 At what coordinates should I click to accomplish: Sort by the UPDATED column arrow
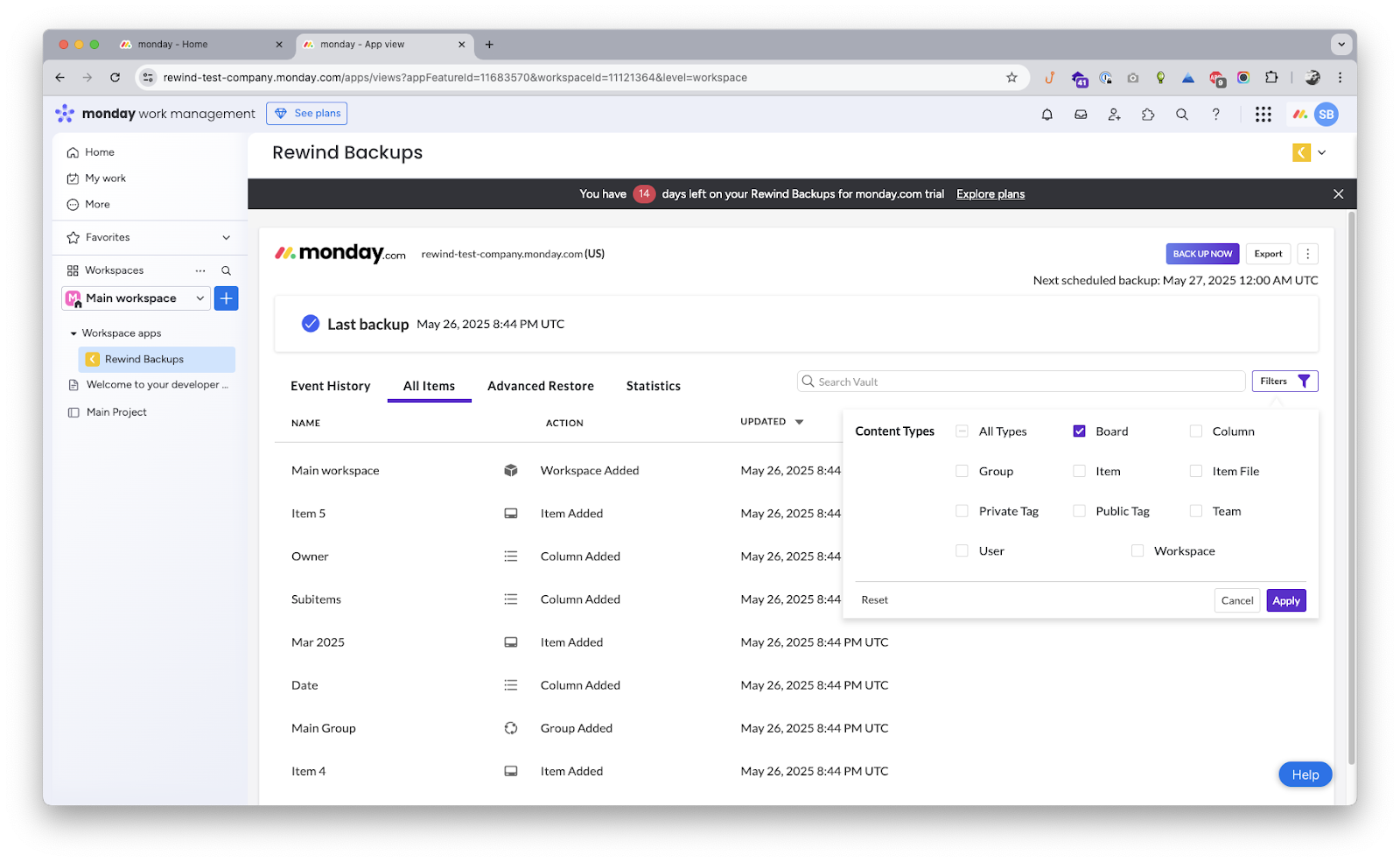coord(799,422)
